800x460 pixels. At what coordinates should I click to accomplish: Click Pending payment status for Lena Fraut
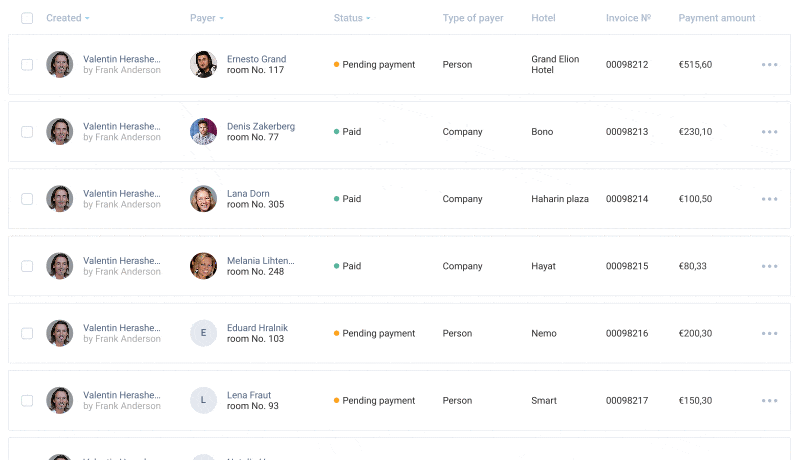pos(374,401)
